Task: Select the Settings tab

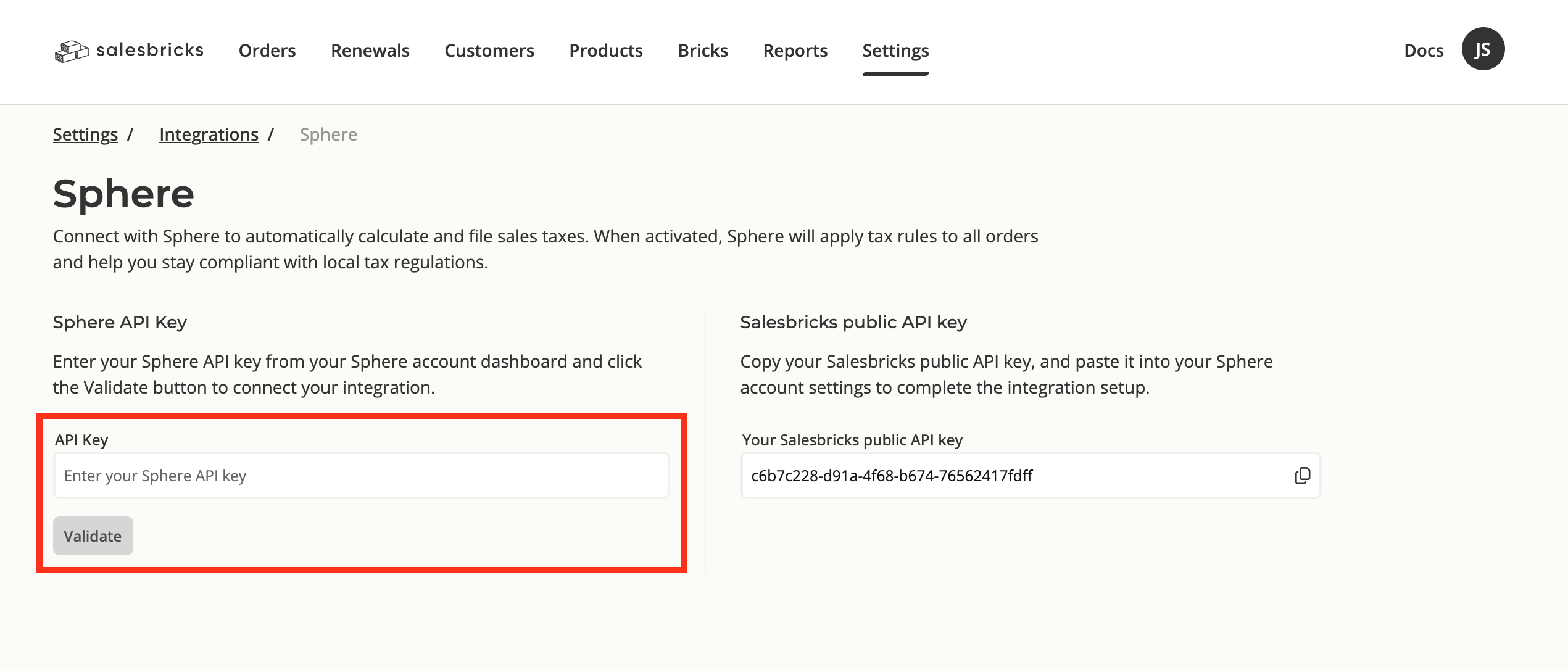Action: [895, 51]
